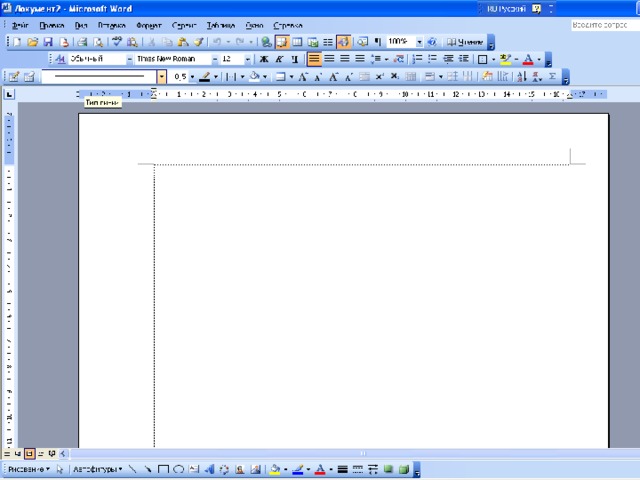
Task: Open the Автофигуры menu button
Action: pyautogui.click(x=98, y=469)
